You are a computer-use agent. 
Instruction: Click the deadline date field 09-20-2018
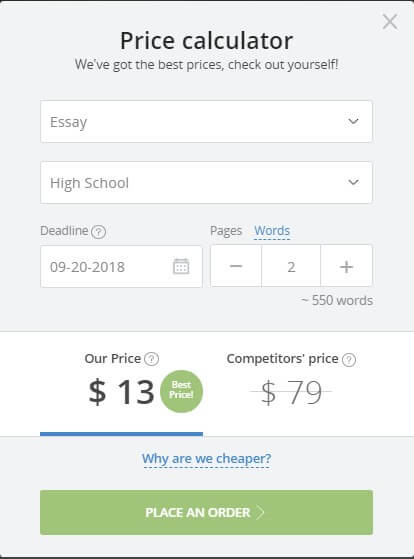121,266
